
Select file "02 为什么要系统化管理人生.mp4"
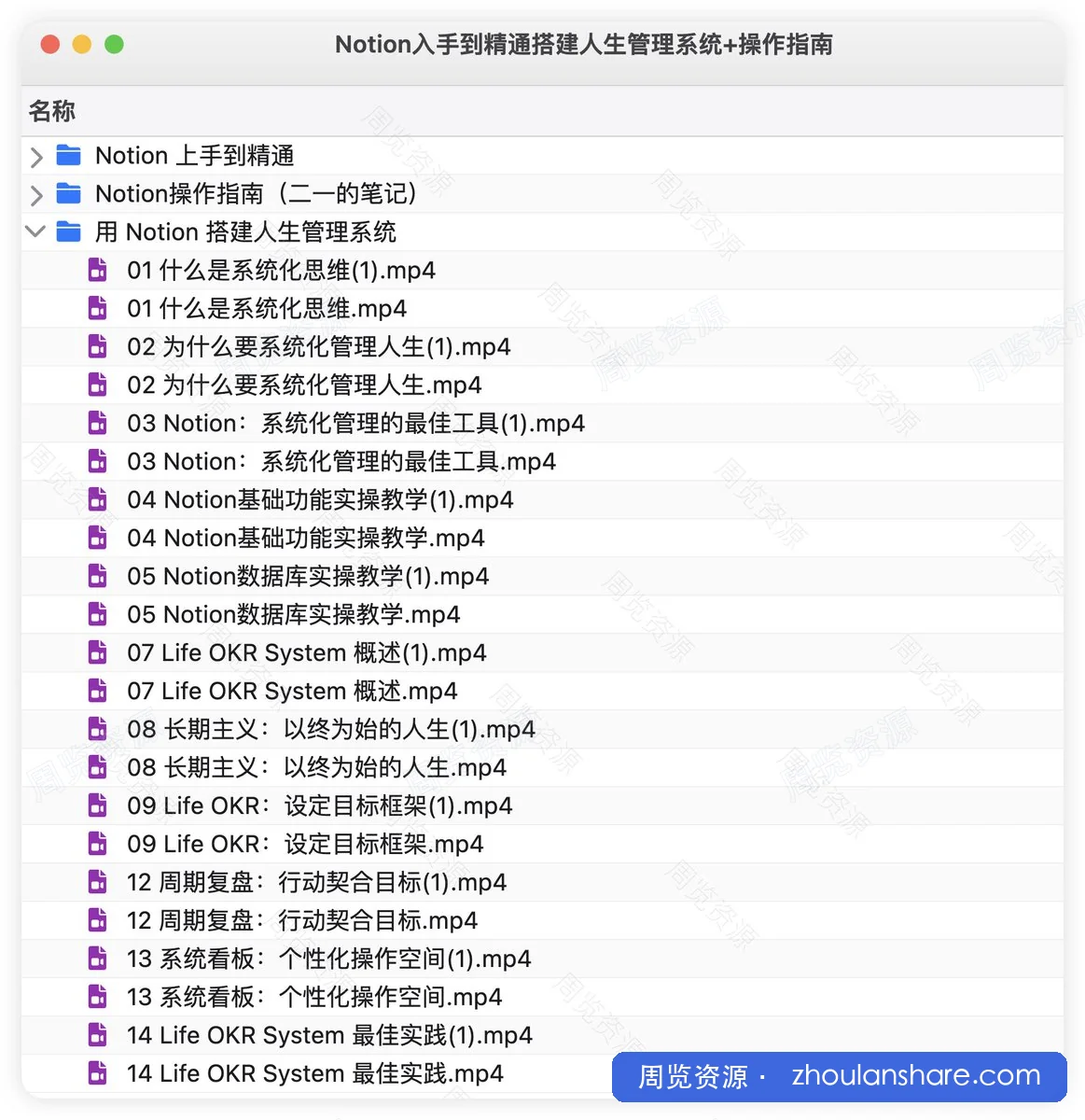coord(305,385)
